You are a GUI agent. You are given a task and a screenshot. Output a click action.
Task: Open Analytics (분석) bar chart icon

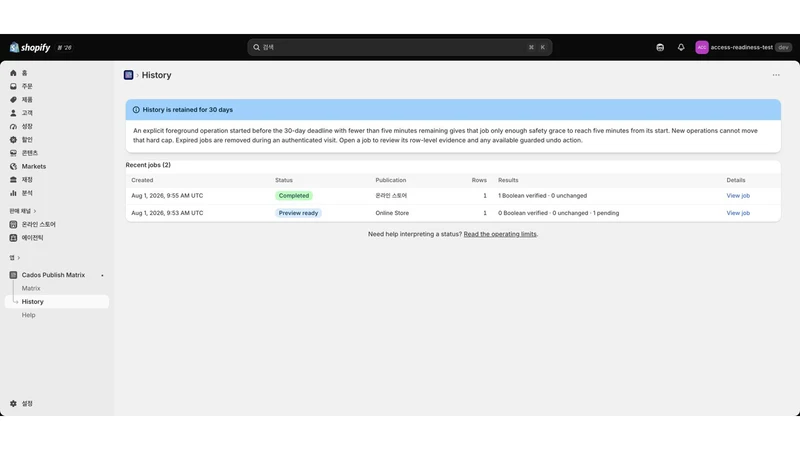(13, 193)
